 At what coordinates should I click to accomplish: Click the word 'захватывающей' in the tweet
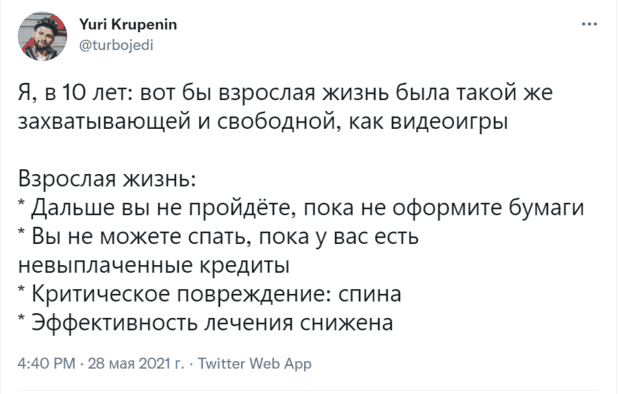coord(104,122)
